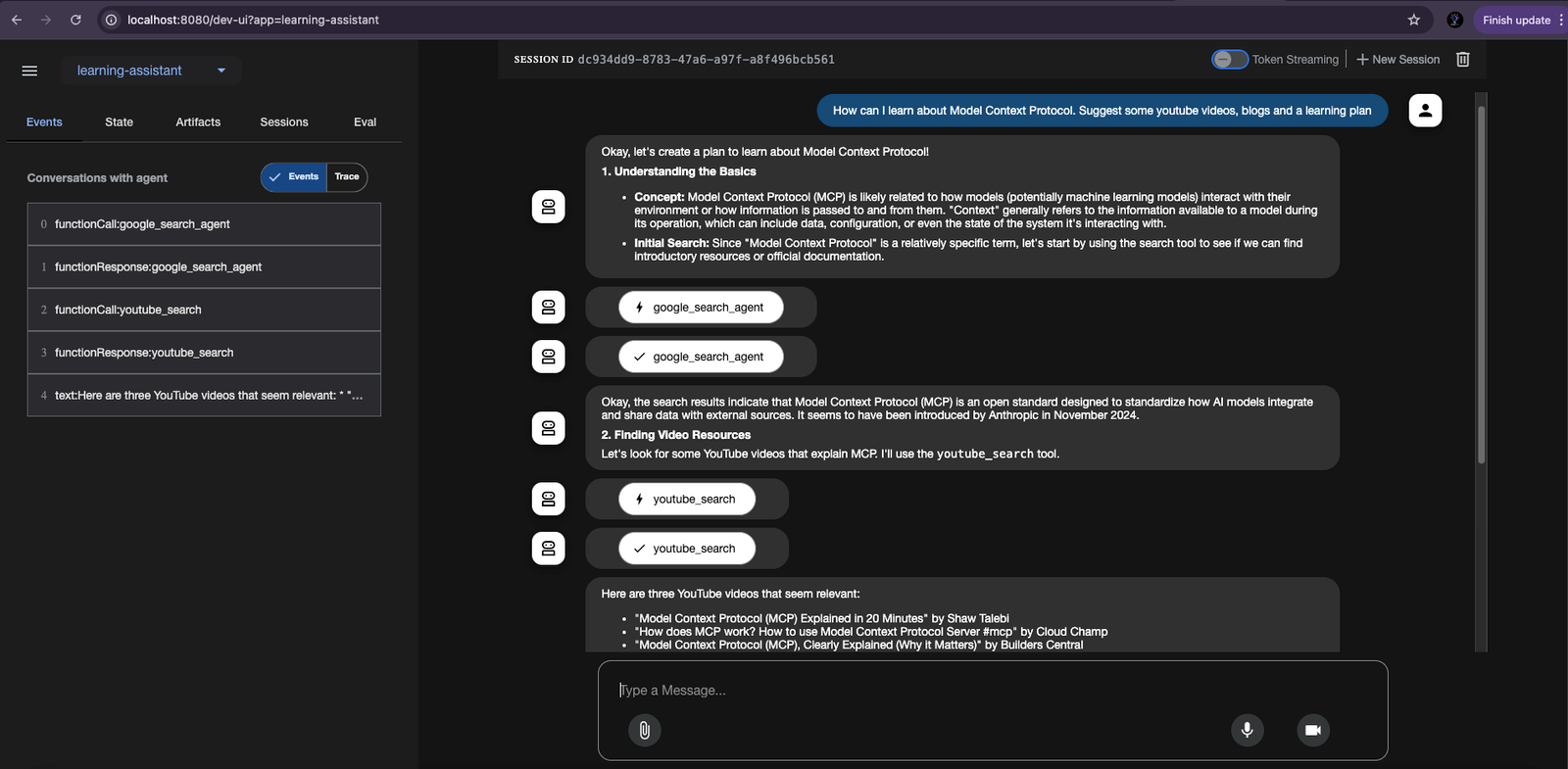This screenshot has width=1568, height=769.
Task: Start a New Session
Action: pos(1397,60)
